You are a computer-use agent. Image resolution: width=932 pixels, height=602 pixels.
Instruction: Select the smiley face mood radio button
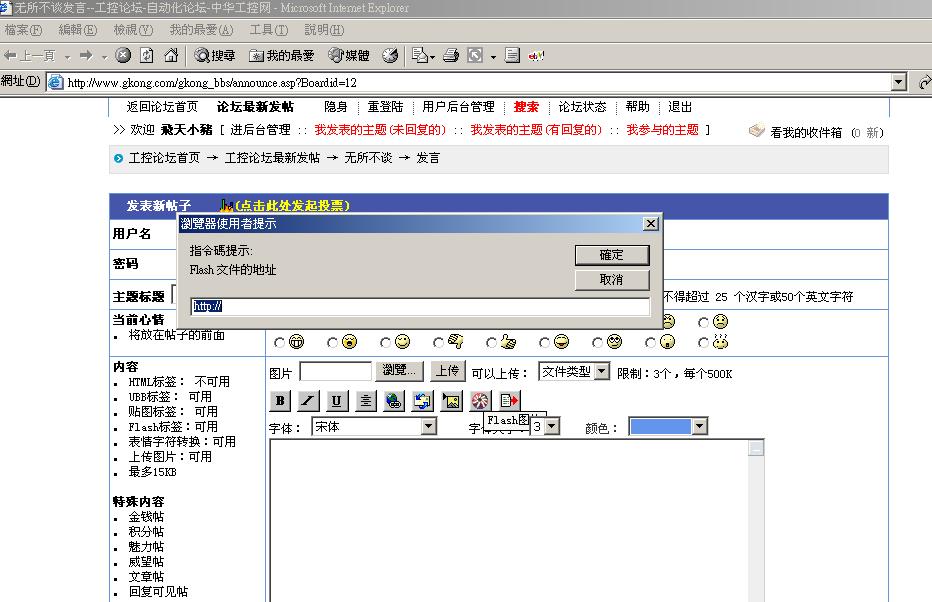pos(385,343)
